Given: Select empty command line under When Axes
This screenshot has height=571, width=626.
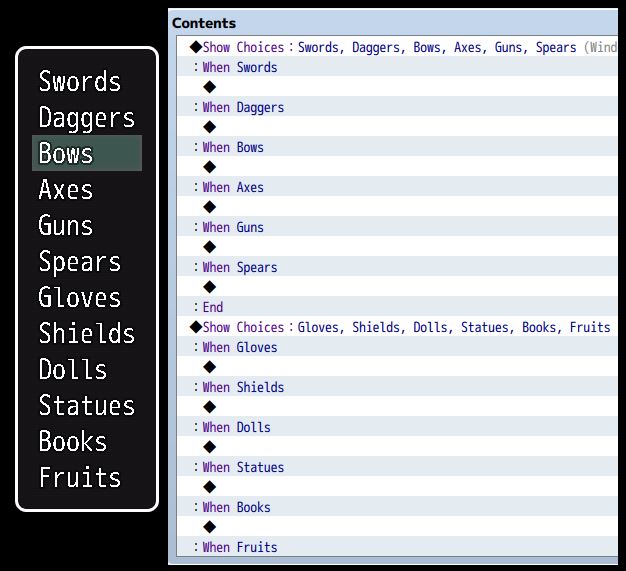Looking at the screenshot, I should [397, 206].
